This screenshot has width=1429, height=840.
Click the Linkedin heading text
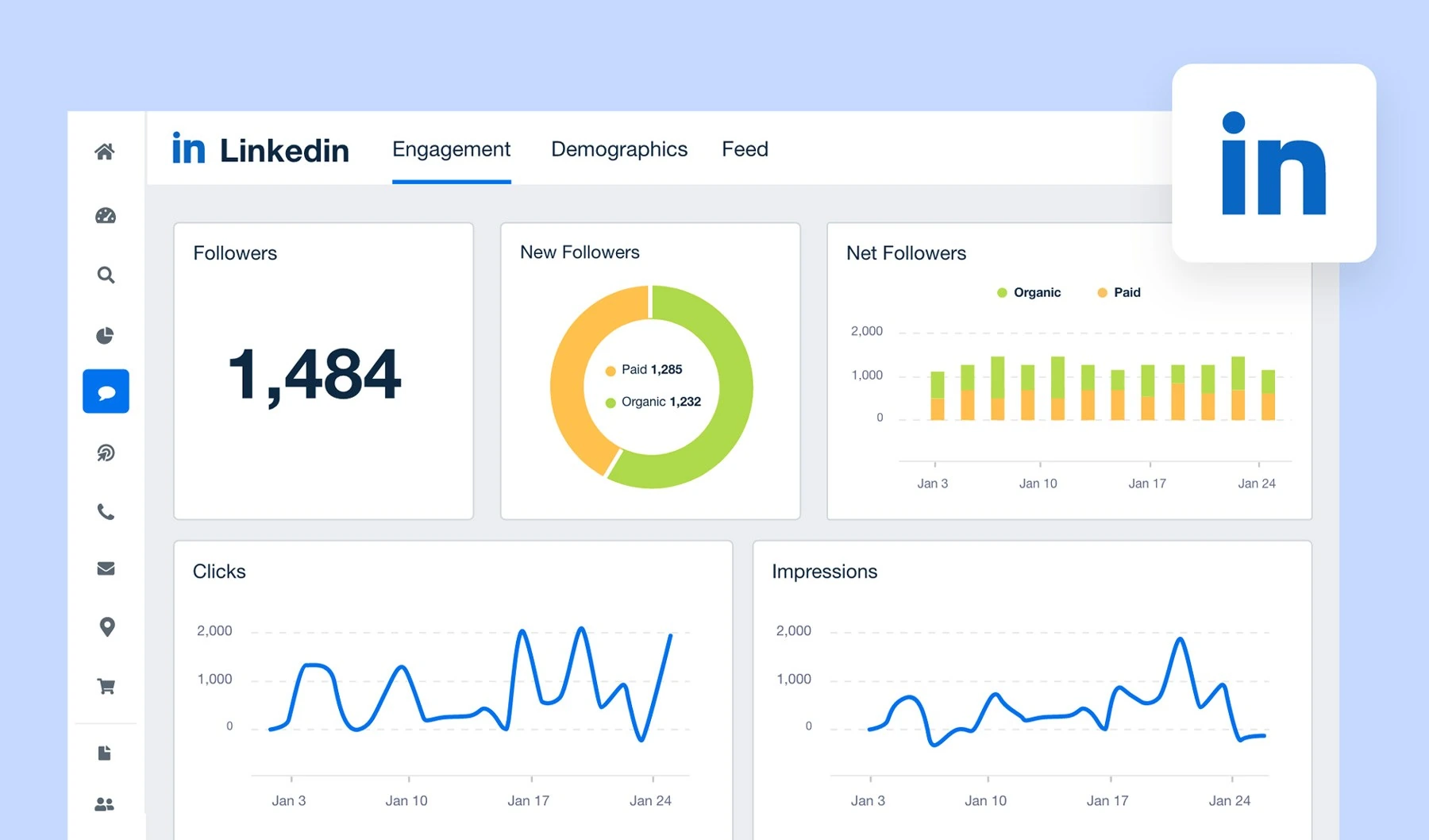point(284,150)
